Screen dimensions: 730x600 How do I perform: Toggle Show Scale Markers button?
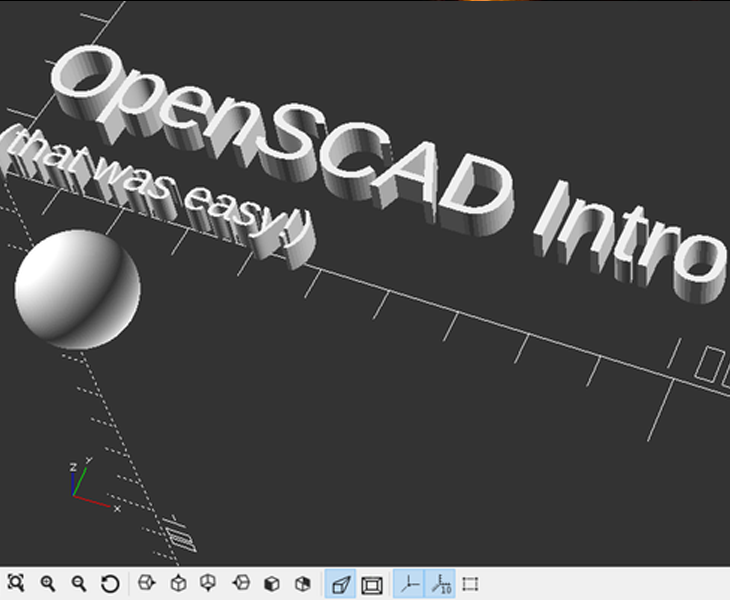pos(440,584)
